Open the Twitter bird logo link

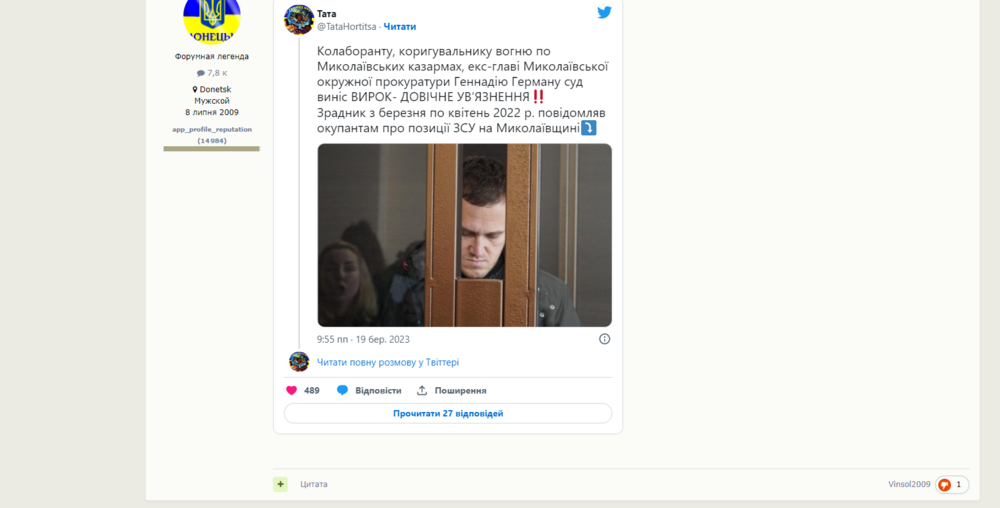604,12
